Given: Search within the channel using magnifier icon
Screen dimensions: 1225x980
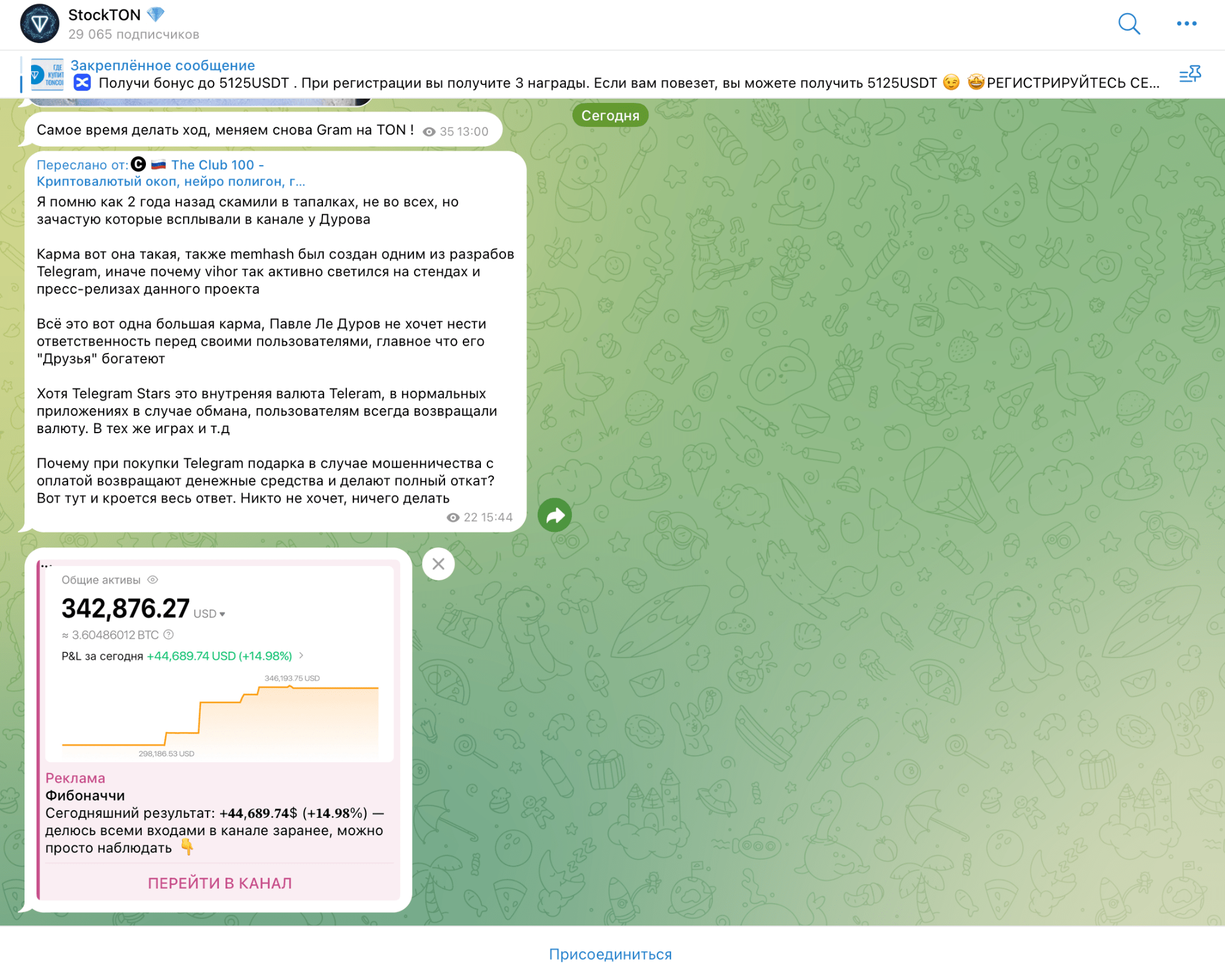Looking at the screenshot, I should 1129,24.
